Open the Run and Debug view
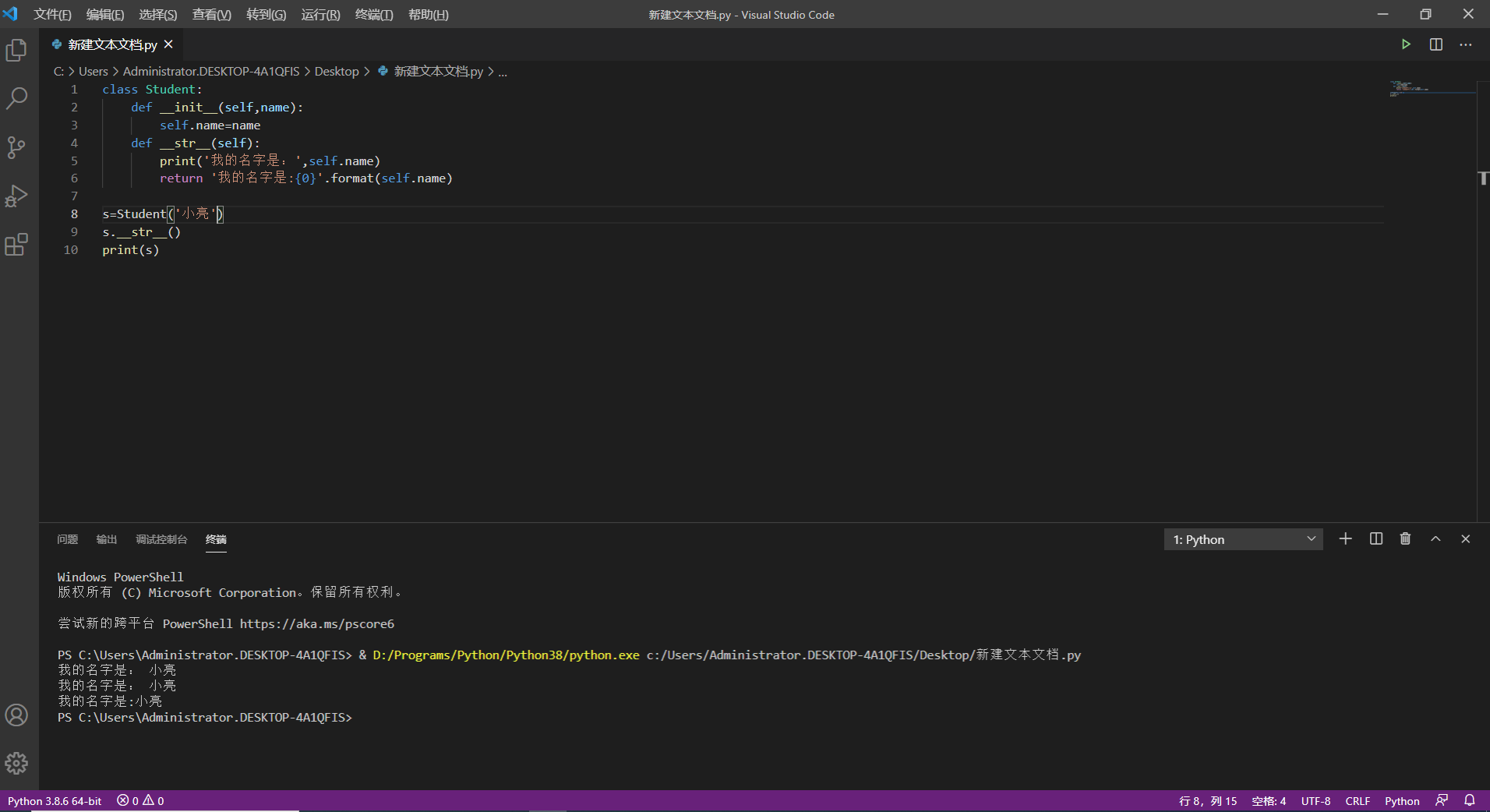Viewport: 1490px width, 812px height. tap(16, 196)
